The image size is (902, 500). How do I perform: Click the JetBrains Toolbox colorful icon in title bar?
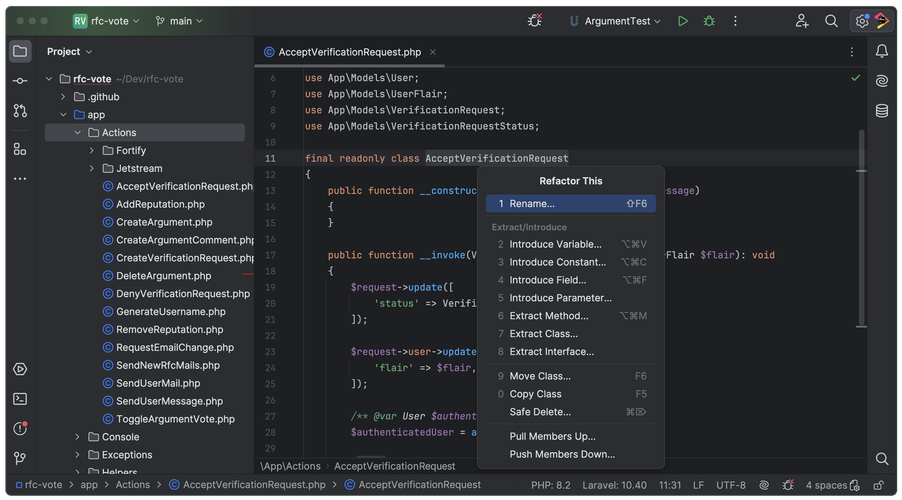point(882,21)
